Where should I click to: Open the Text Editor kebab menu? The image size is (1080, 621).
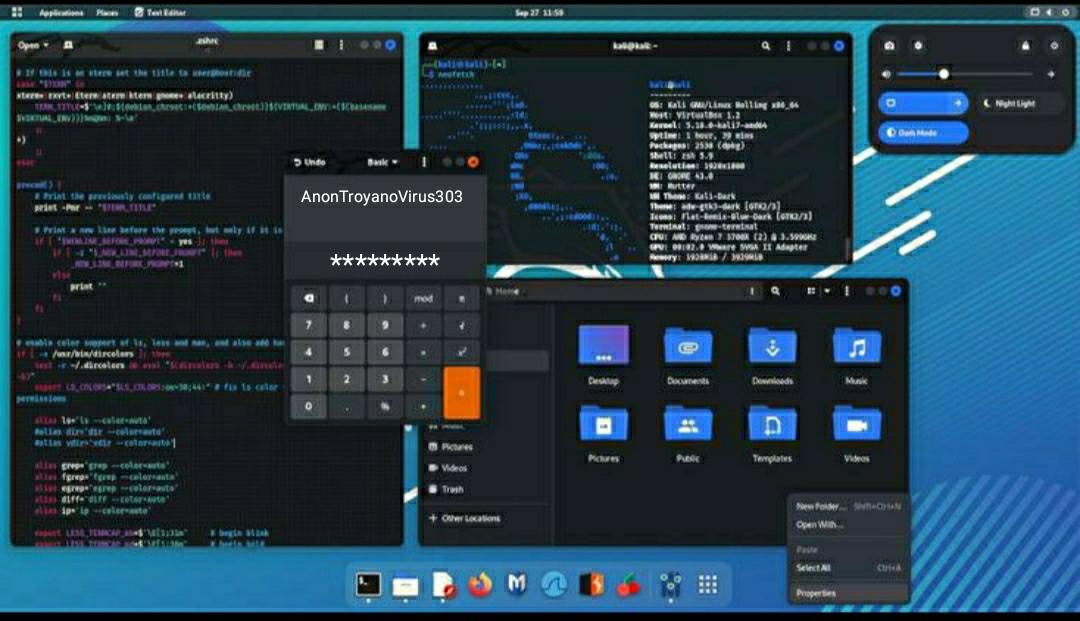point(341,45)
